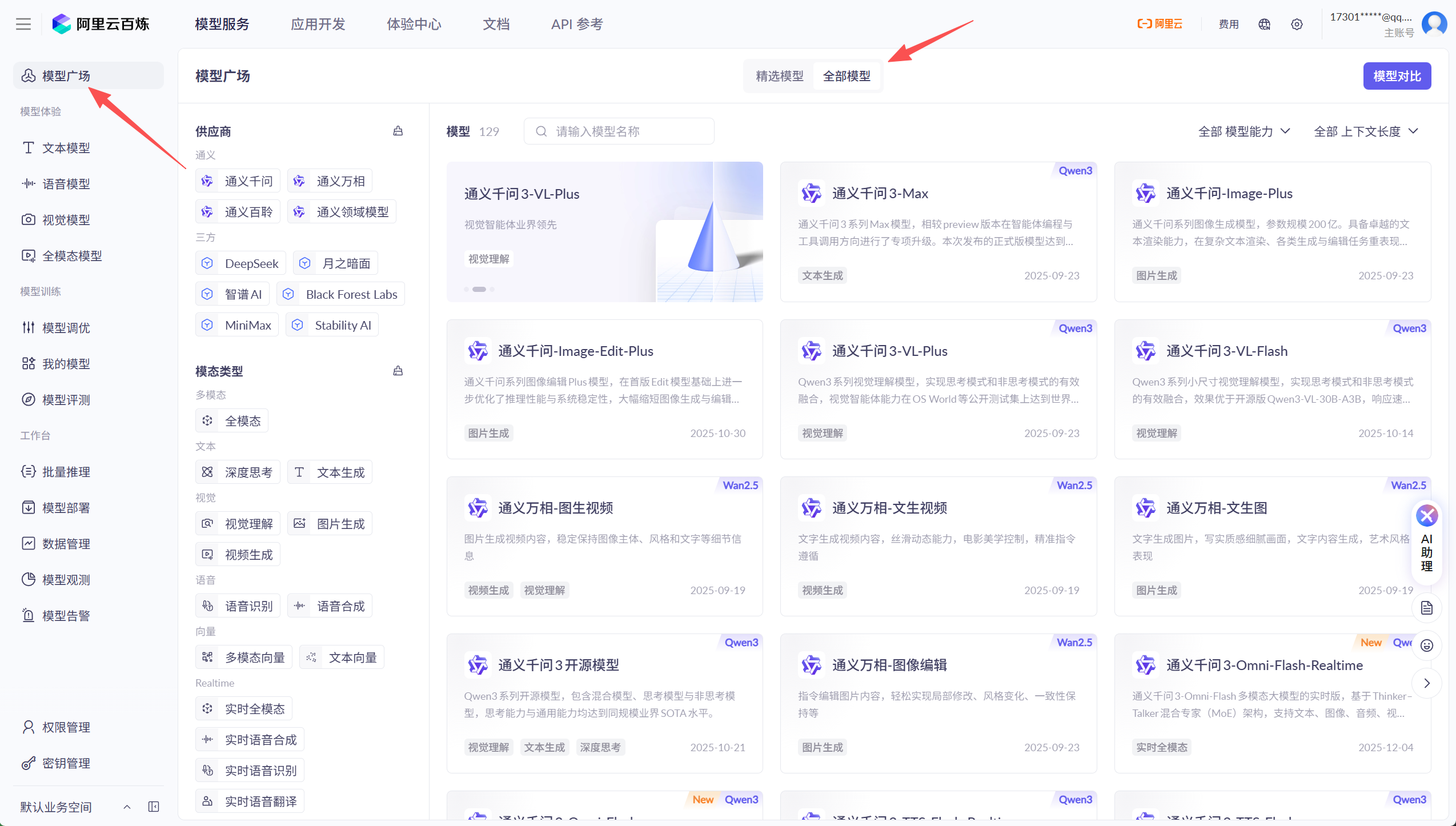Toggle the 深度思考 modality filter chip
The height and width of the screenshot is (826, 1456).
click(238, 472)
